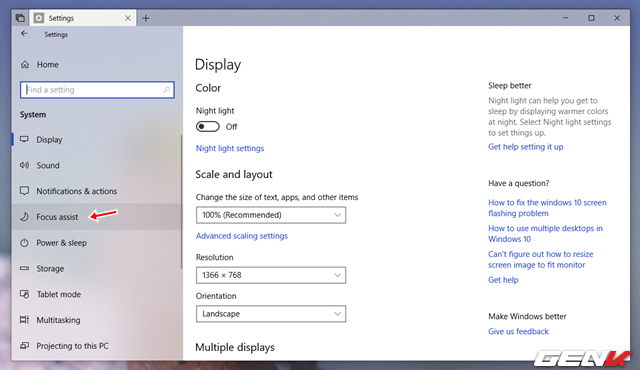Click the Multitasking icon

(24, 320)
